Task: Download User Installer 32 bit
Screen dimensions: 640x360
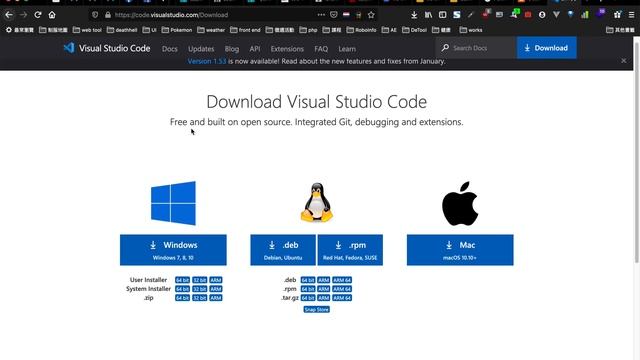Action: [x=200, y=280]
